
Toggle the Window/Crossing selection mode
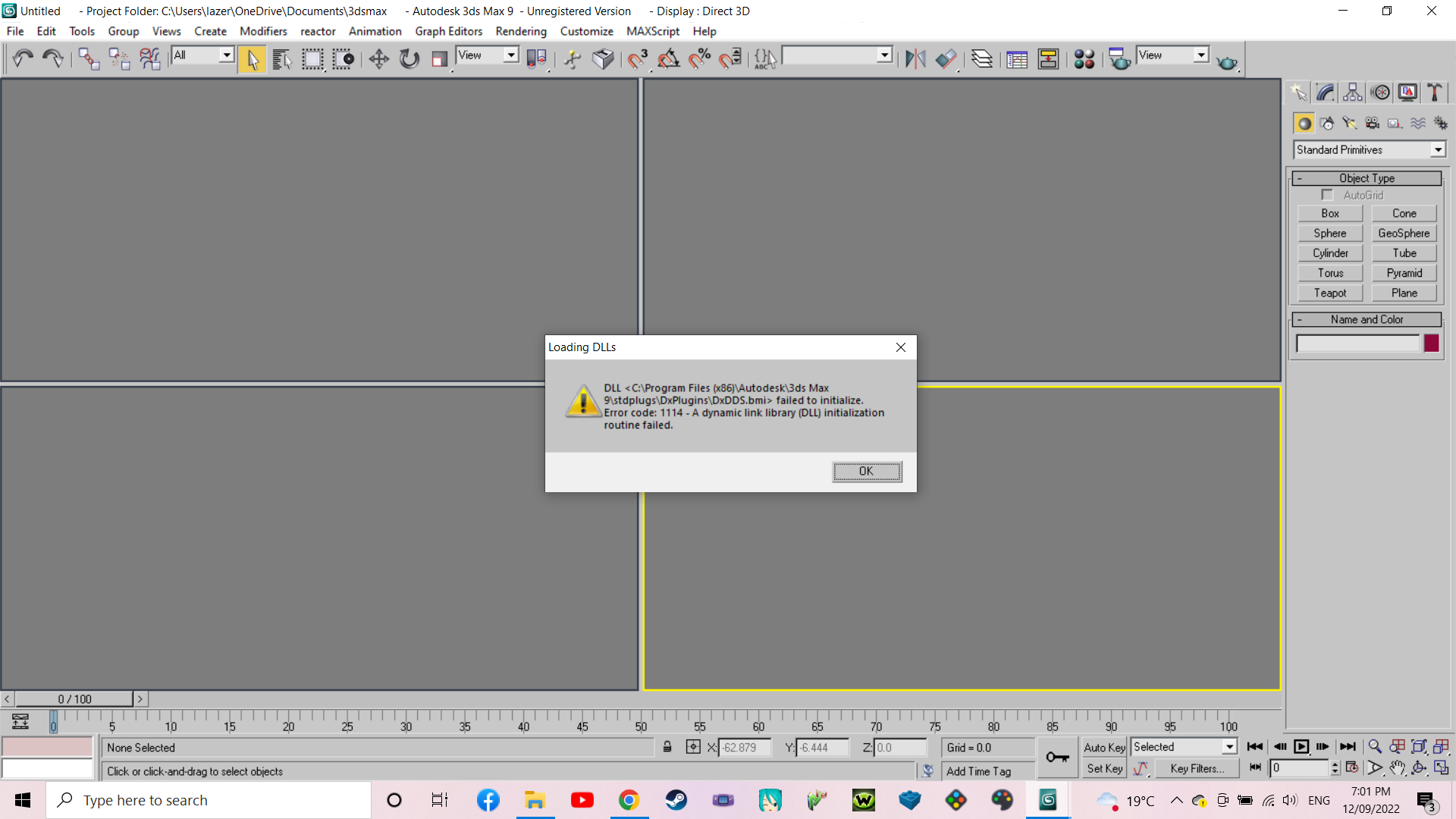pyautogui.click(x=343, y=58)
